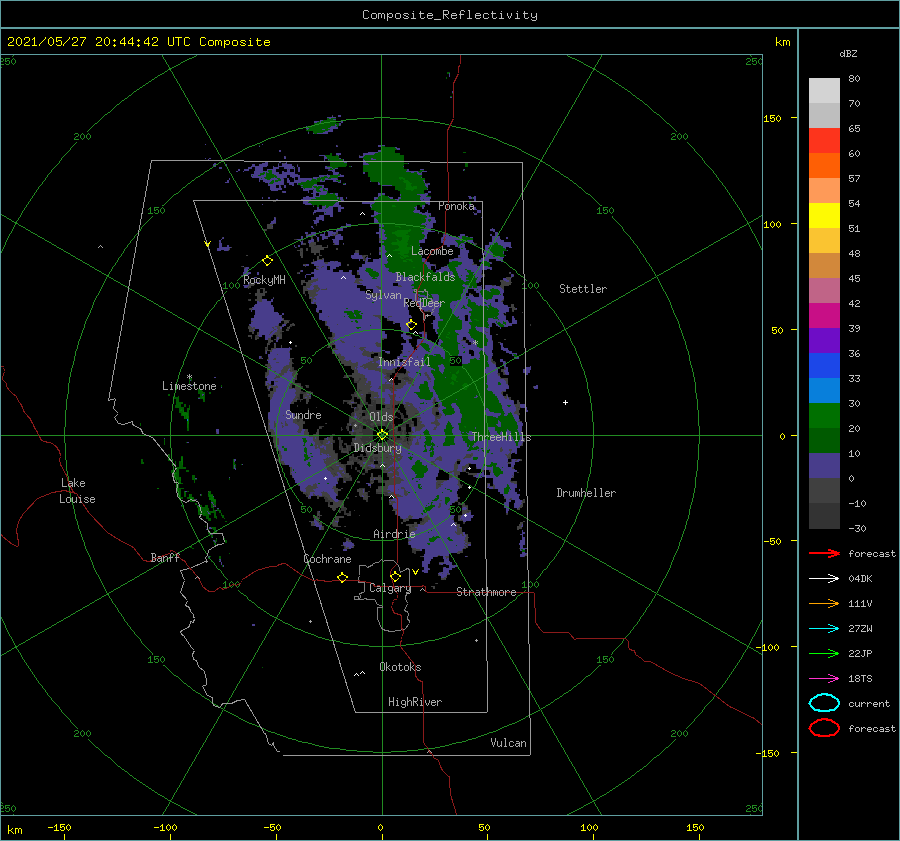
Task: Click the Vulcan city label
Action: [508, 743]
